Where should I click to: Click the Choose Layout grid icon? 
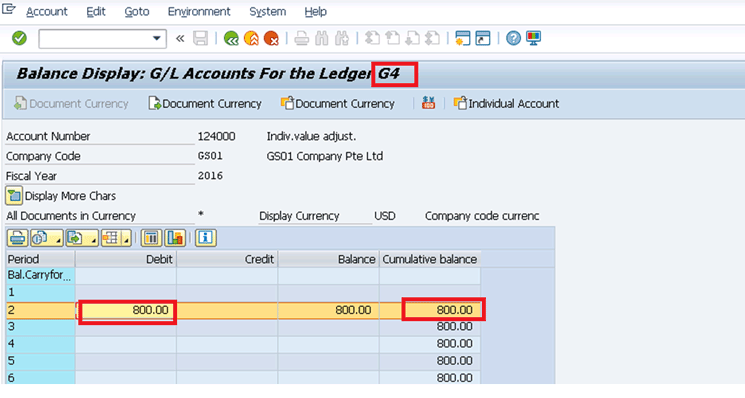[111, 238]
